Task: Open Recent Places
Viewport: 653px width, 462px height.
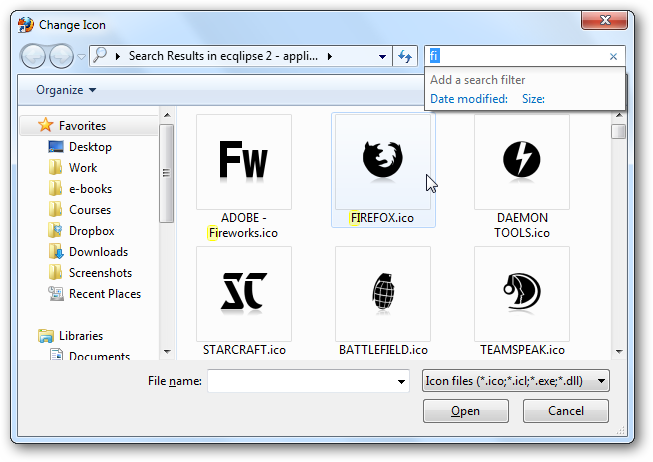Action: tap(105, 294)
